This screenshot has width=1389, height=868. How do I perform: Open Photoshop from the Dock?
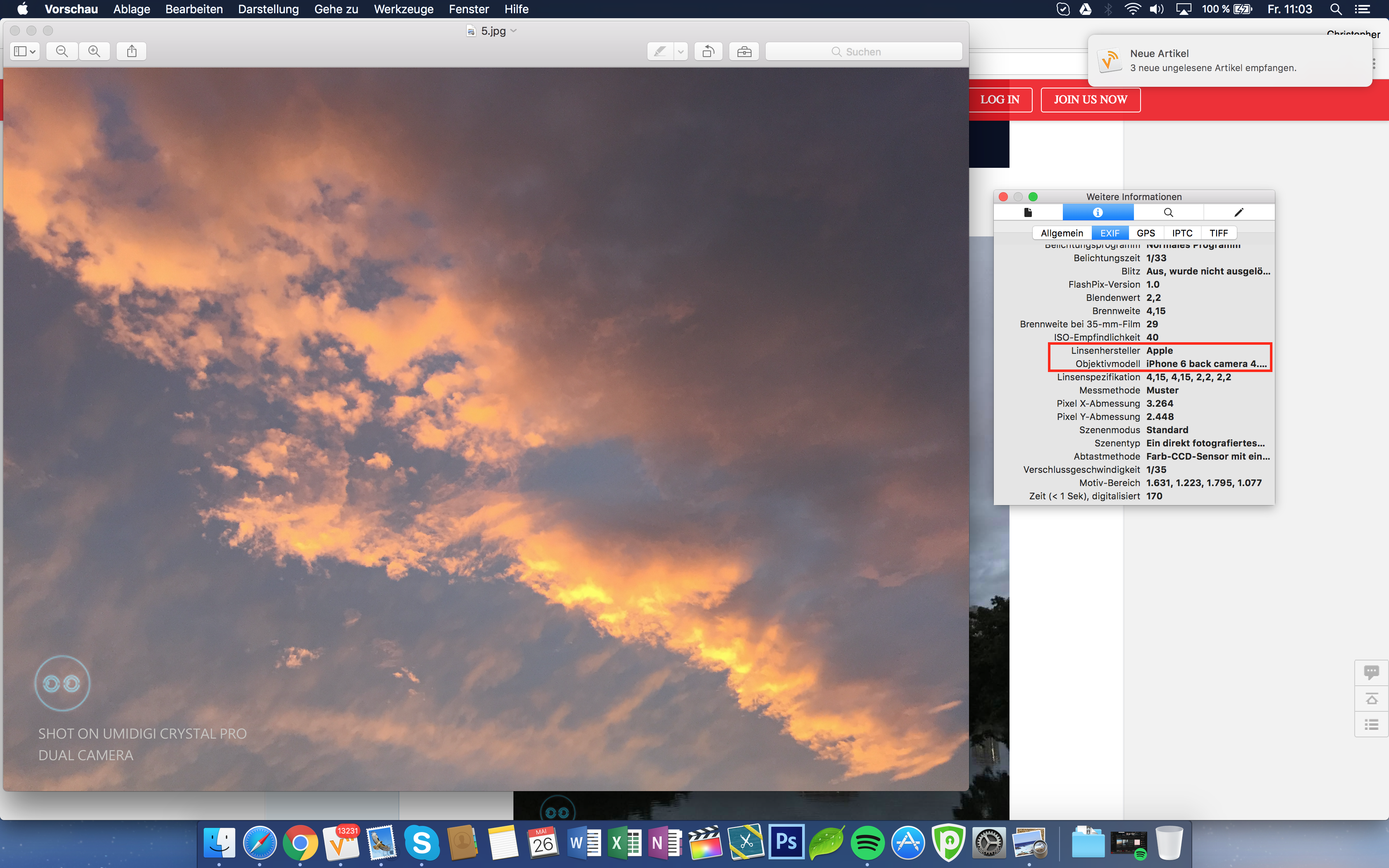(786, 842)
